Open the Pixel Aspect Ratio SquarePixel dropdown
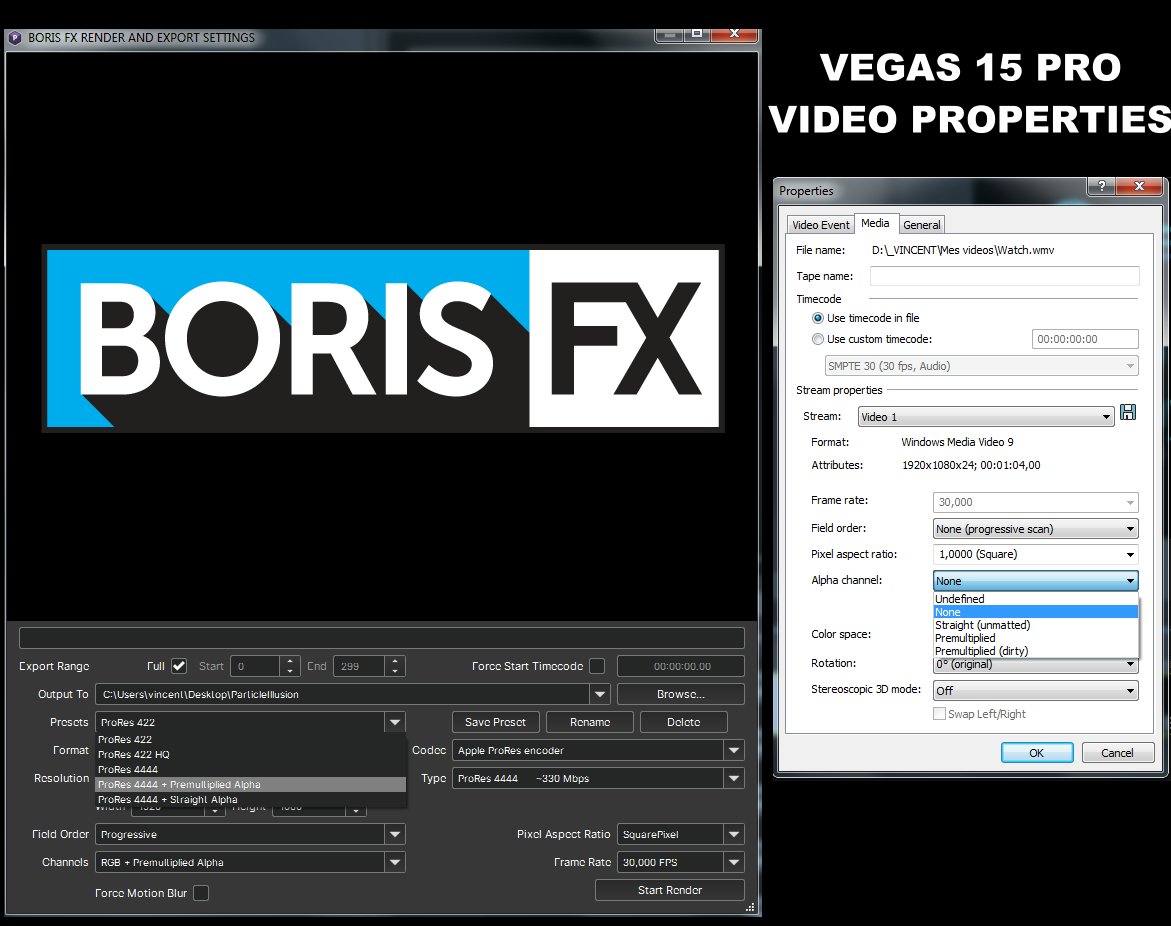The width and height of the screenshot is (1171, 926). [x=734, y=834]
